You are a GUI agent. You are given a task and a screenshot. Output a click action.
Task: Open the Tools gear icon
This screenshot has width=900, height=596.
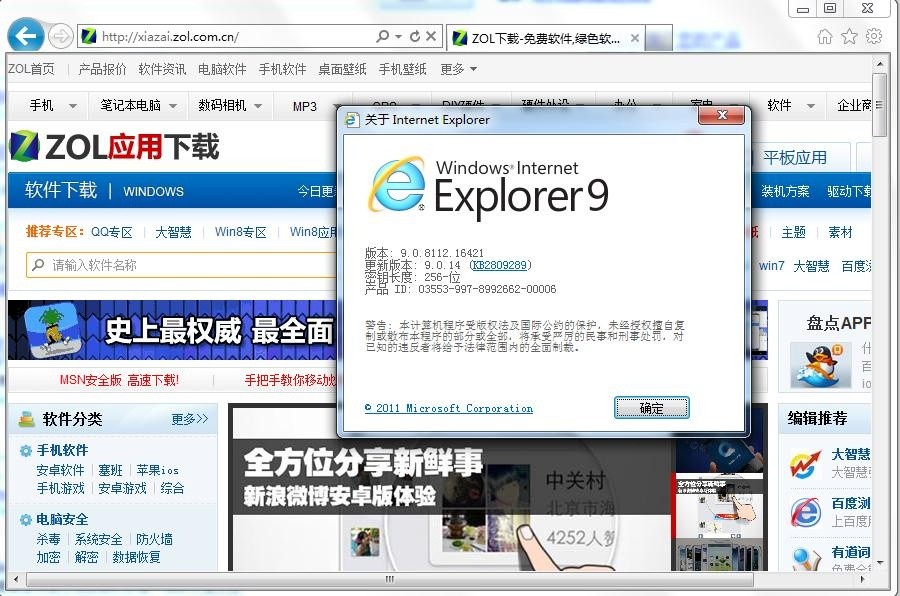pos(873,34)
